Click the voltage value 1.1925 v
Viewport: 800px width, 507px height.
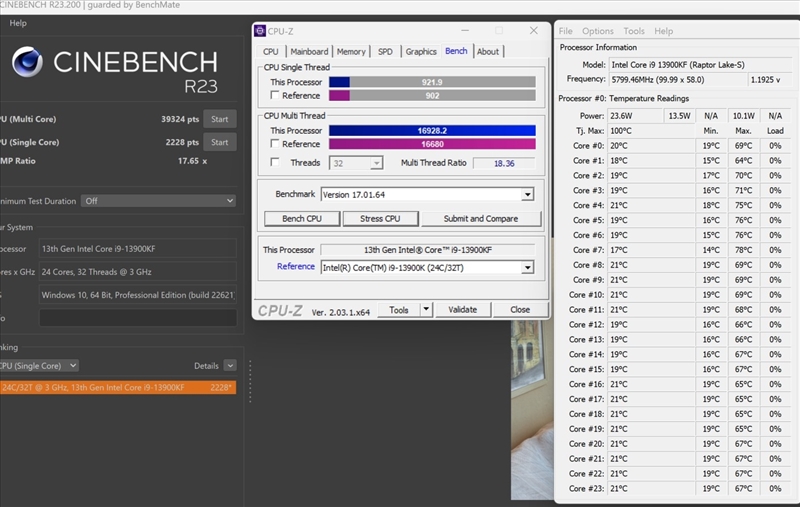(770, 80)
